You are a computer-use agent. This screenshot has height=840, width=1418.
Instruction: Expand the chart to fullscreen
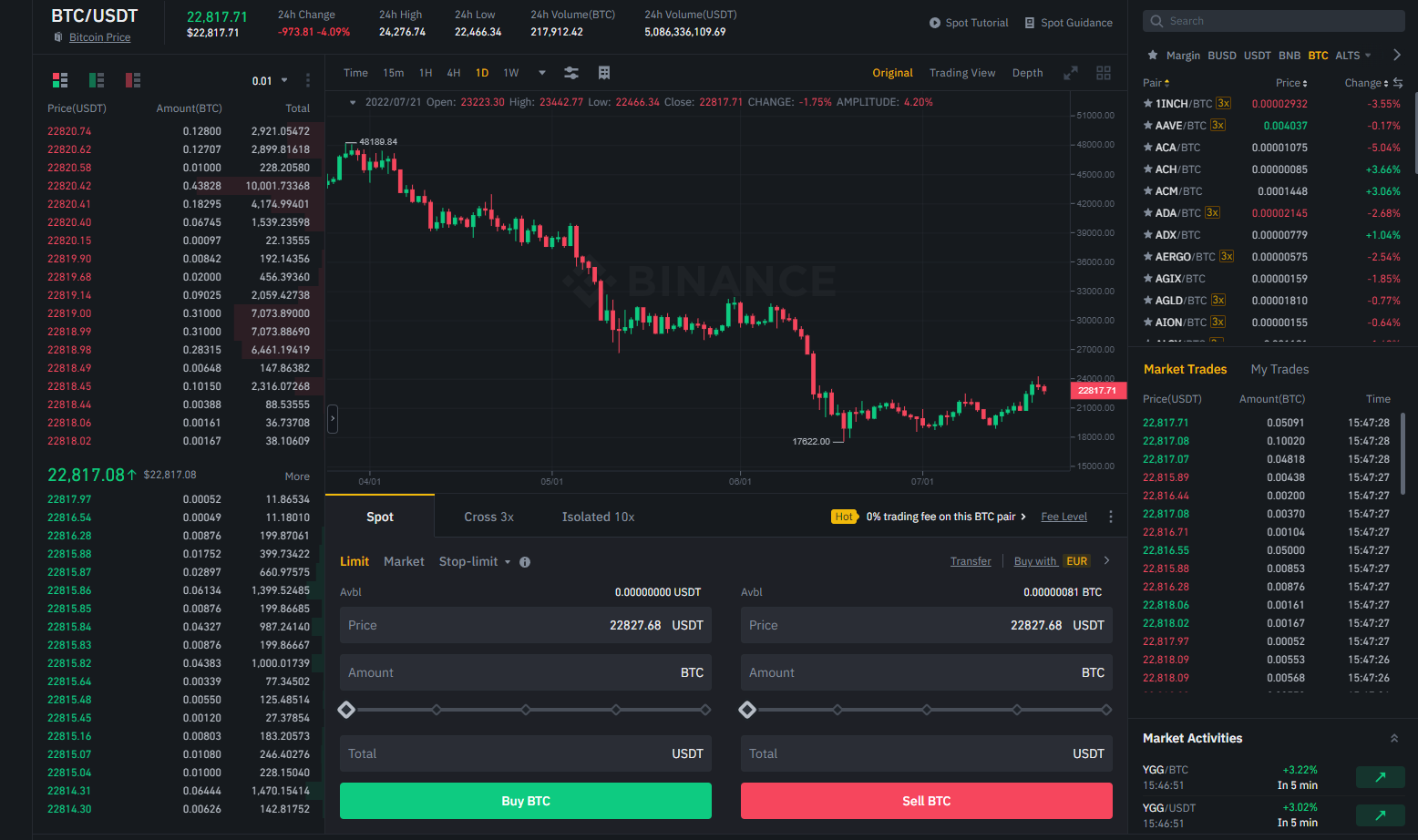point(1071,73)
